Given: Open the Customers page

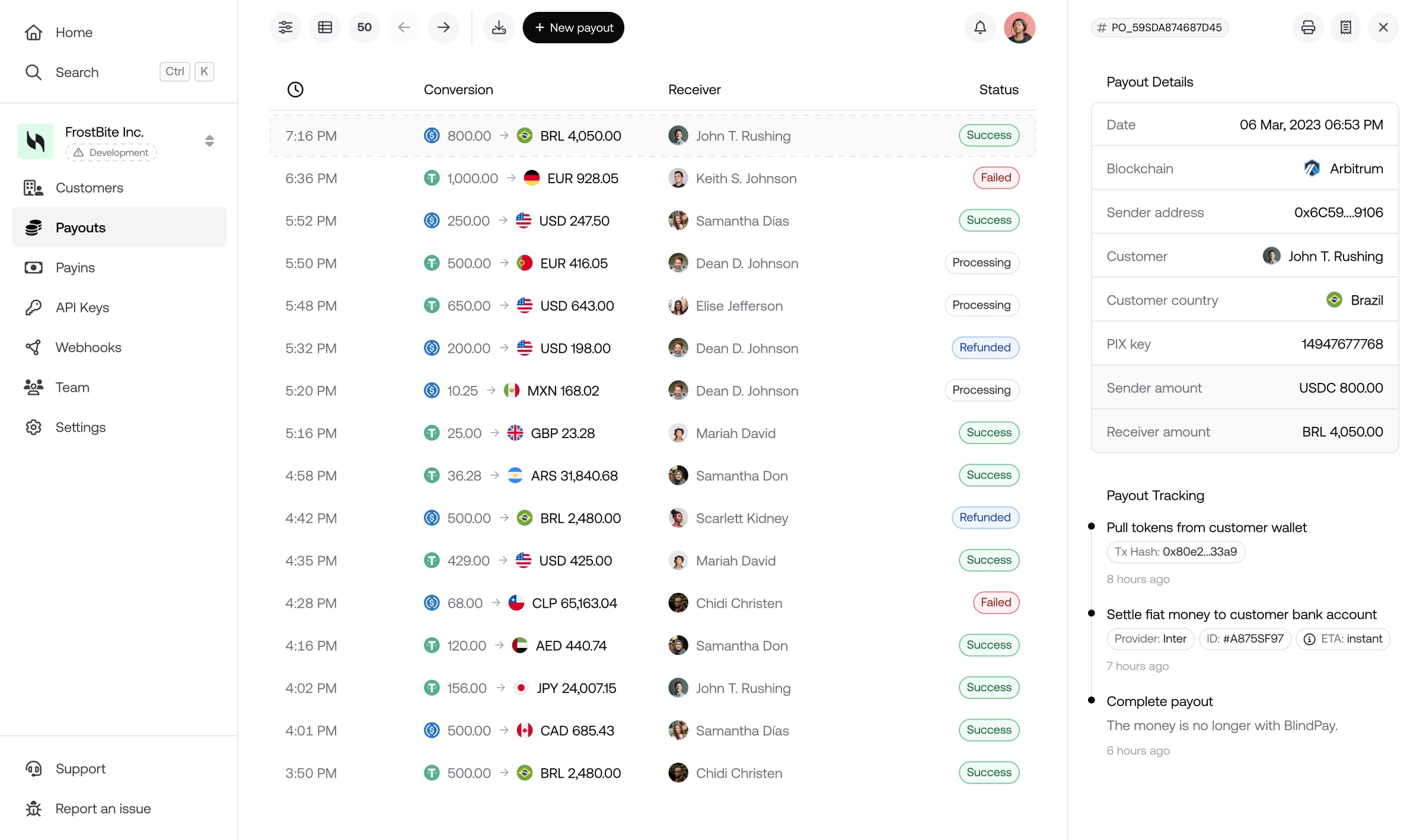Looking at the screenshot, I should 119,187.
